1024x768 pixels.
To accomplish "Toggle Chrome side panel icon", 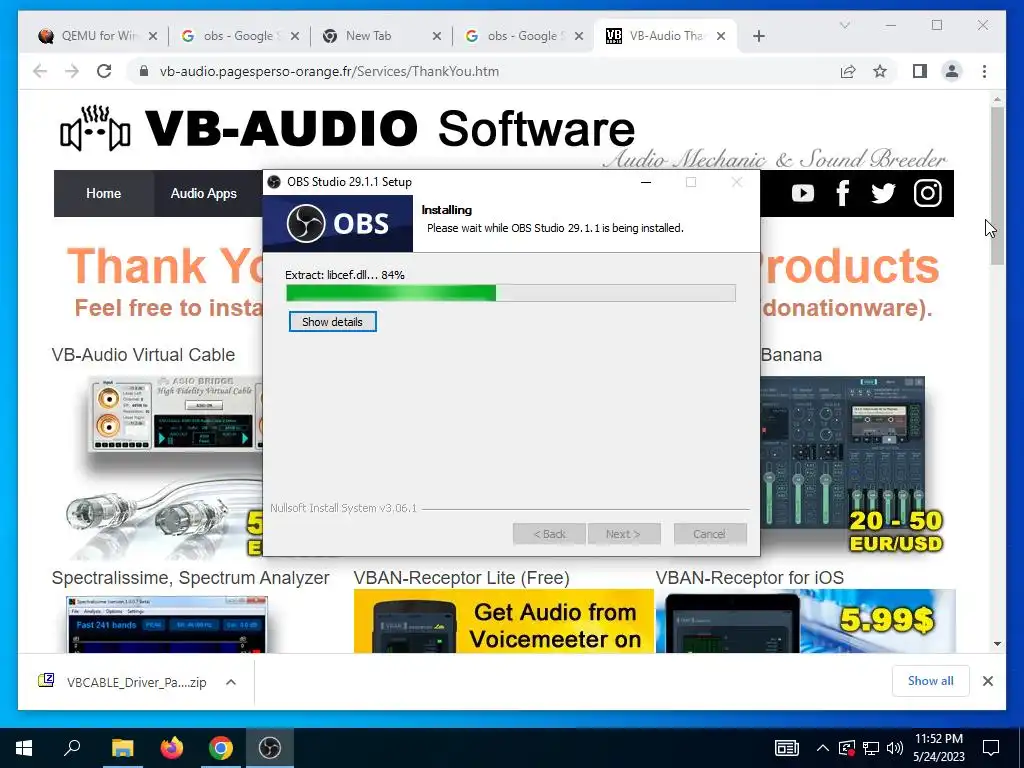I will [x=920, y=71].
